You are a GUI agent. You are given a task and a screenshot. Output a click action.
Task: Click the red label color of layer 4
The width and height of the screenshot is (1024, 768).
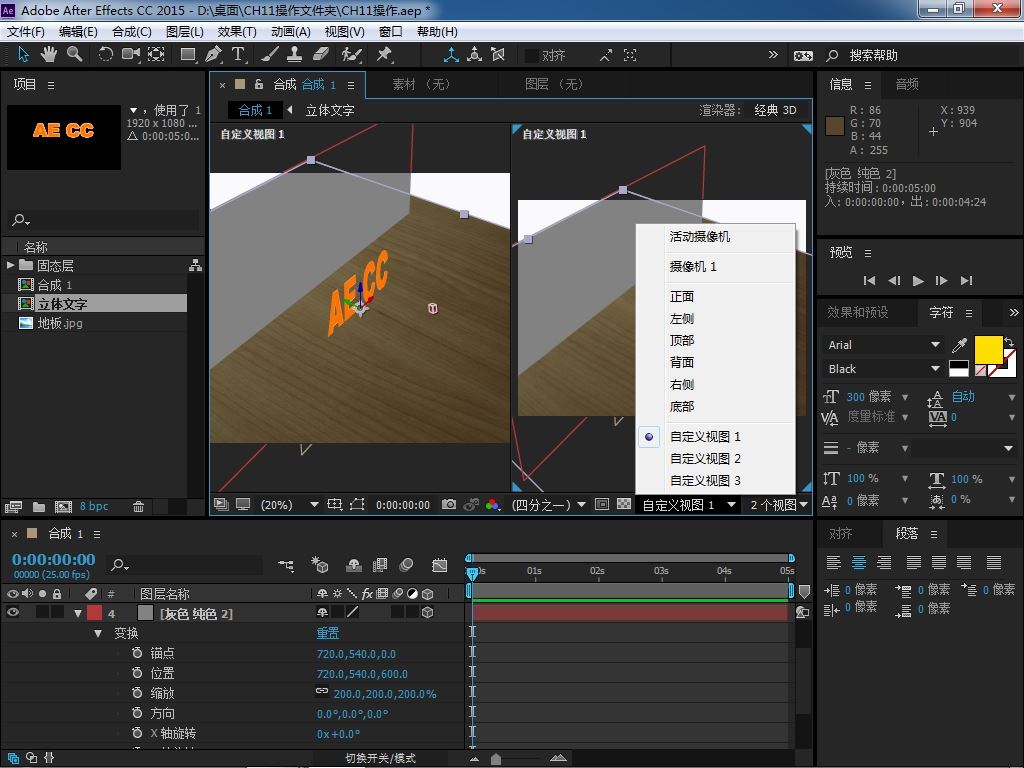(x=95, y=613)
